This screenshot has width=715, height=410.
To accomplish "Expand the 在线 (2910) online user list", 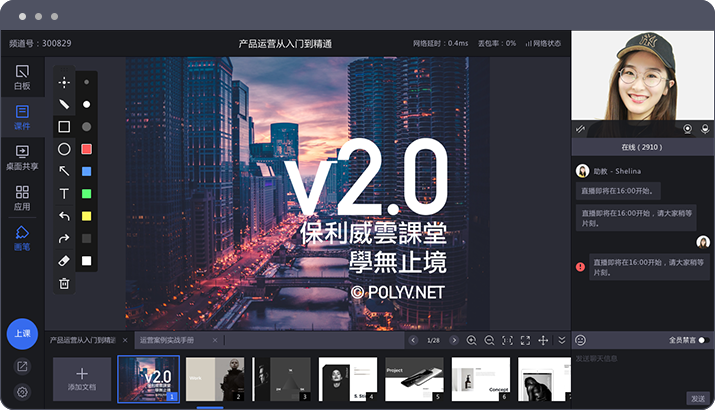I will coord(643,147).
